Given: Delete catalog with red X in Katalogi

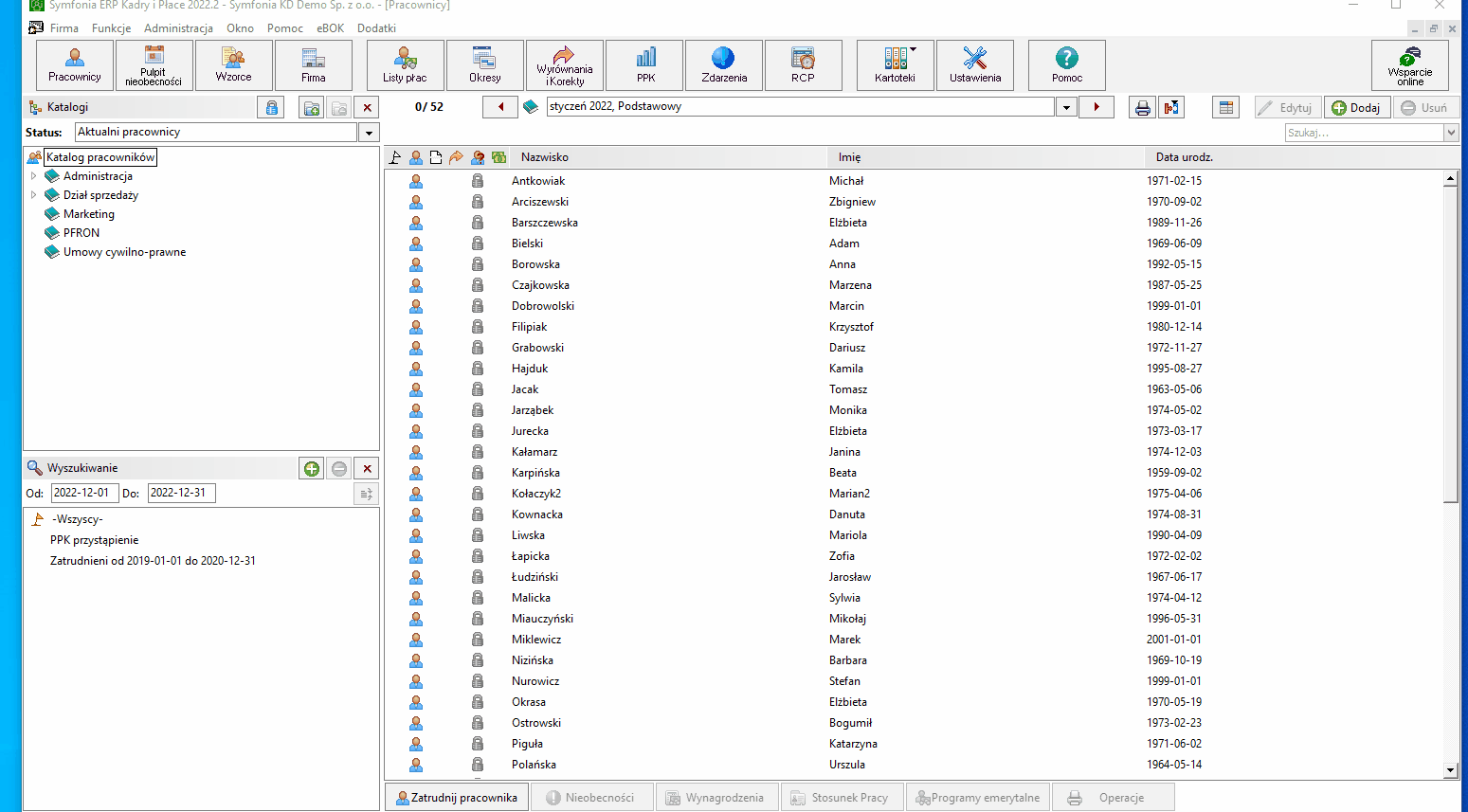Looking at the screenshot, I should [x=367, y=107].
